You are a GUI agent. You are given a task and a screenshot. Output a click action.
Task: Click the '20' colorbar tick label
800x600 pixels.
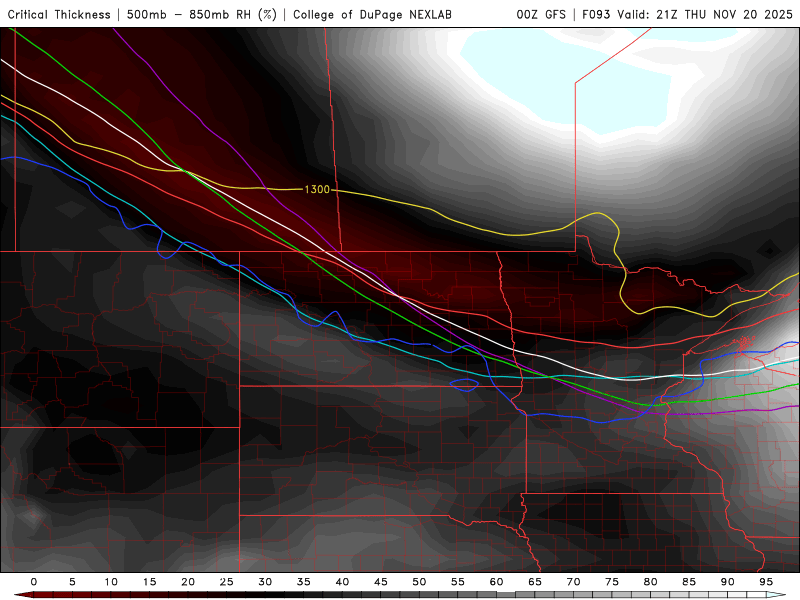(188, 582)
